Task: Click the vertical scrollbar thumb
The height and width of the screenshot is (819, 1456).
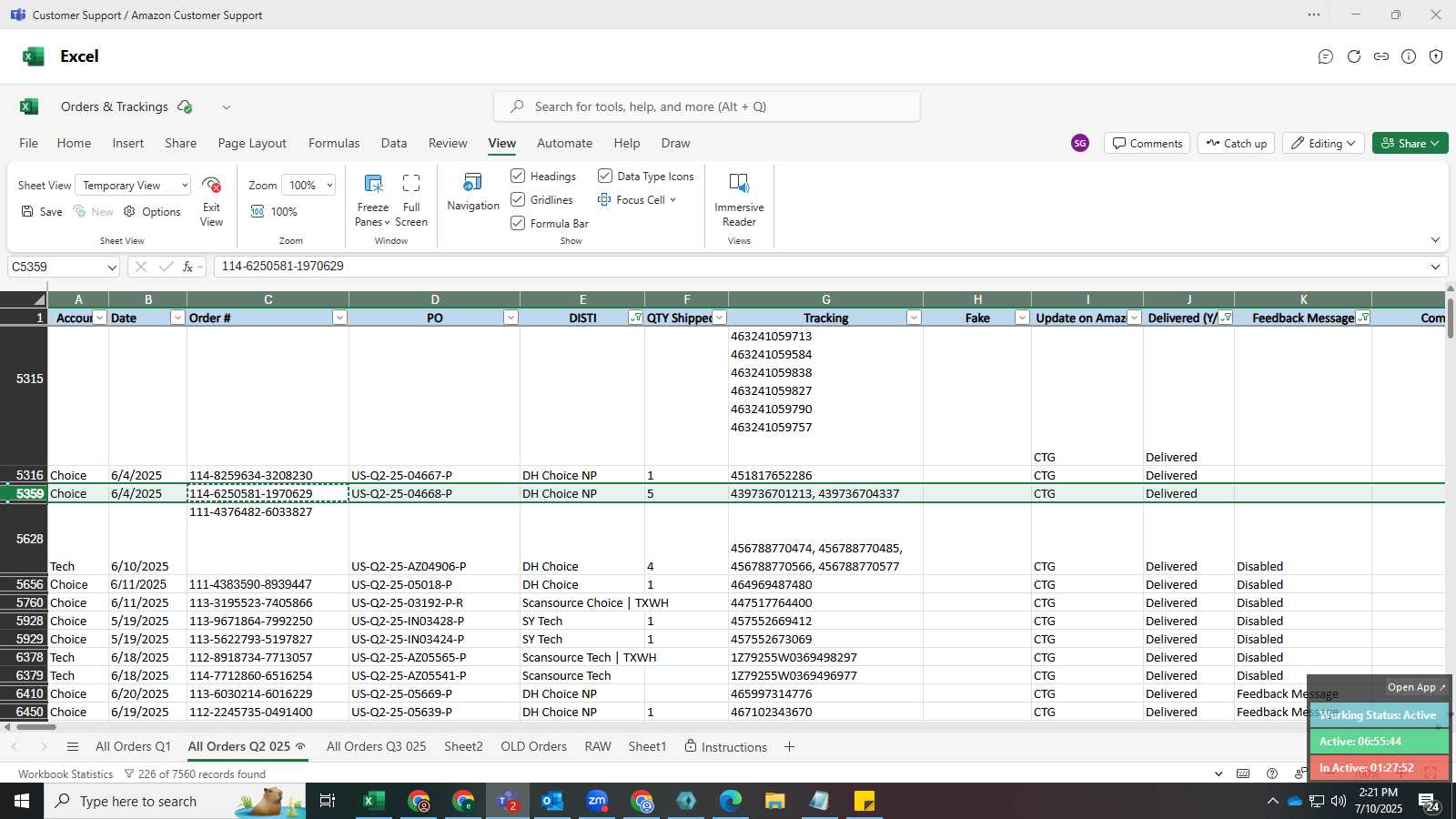Action: pos(1450,318)
